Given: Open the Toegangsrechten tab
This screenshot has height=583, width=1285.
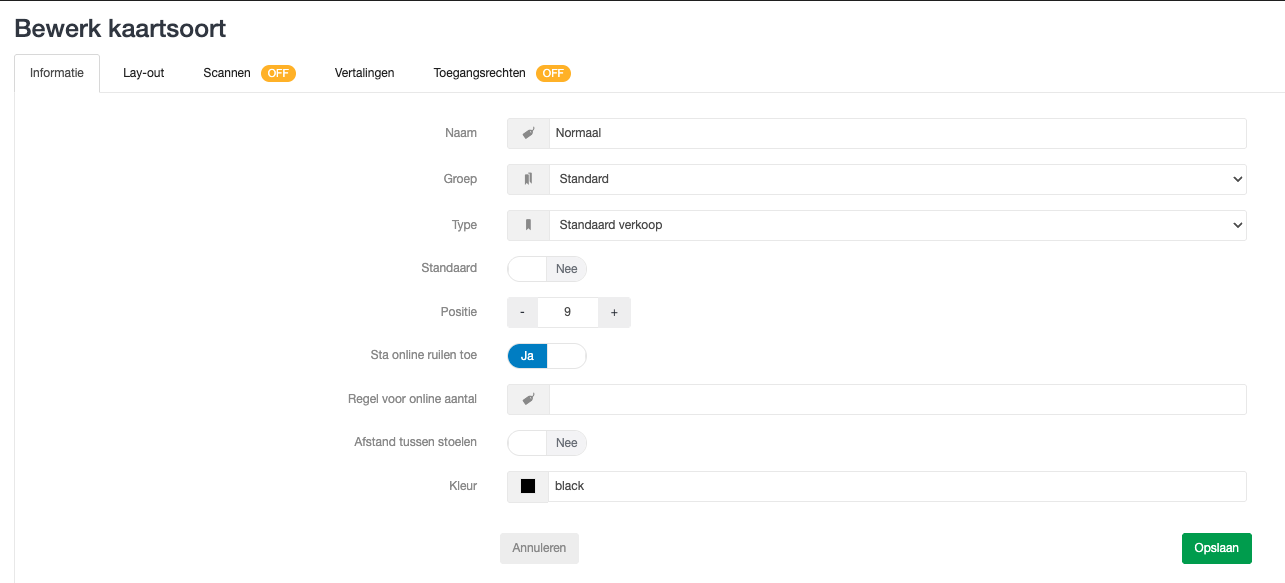Looking at the screenshot, I should point(480,73).
